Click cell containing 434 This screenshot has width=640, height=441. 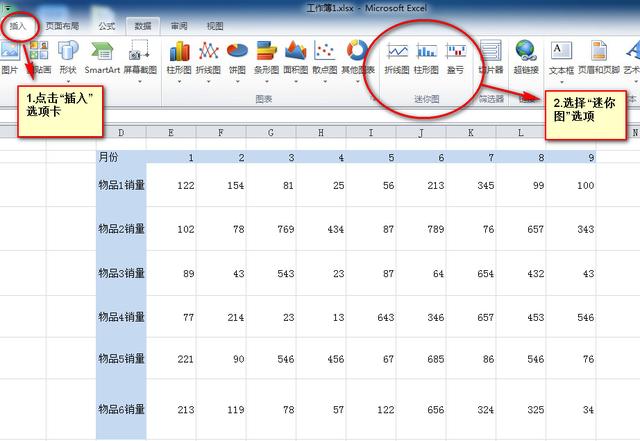click(x=321, y=229)
